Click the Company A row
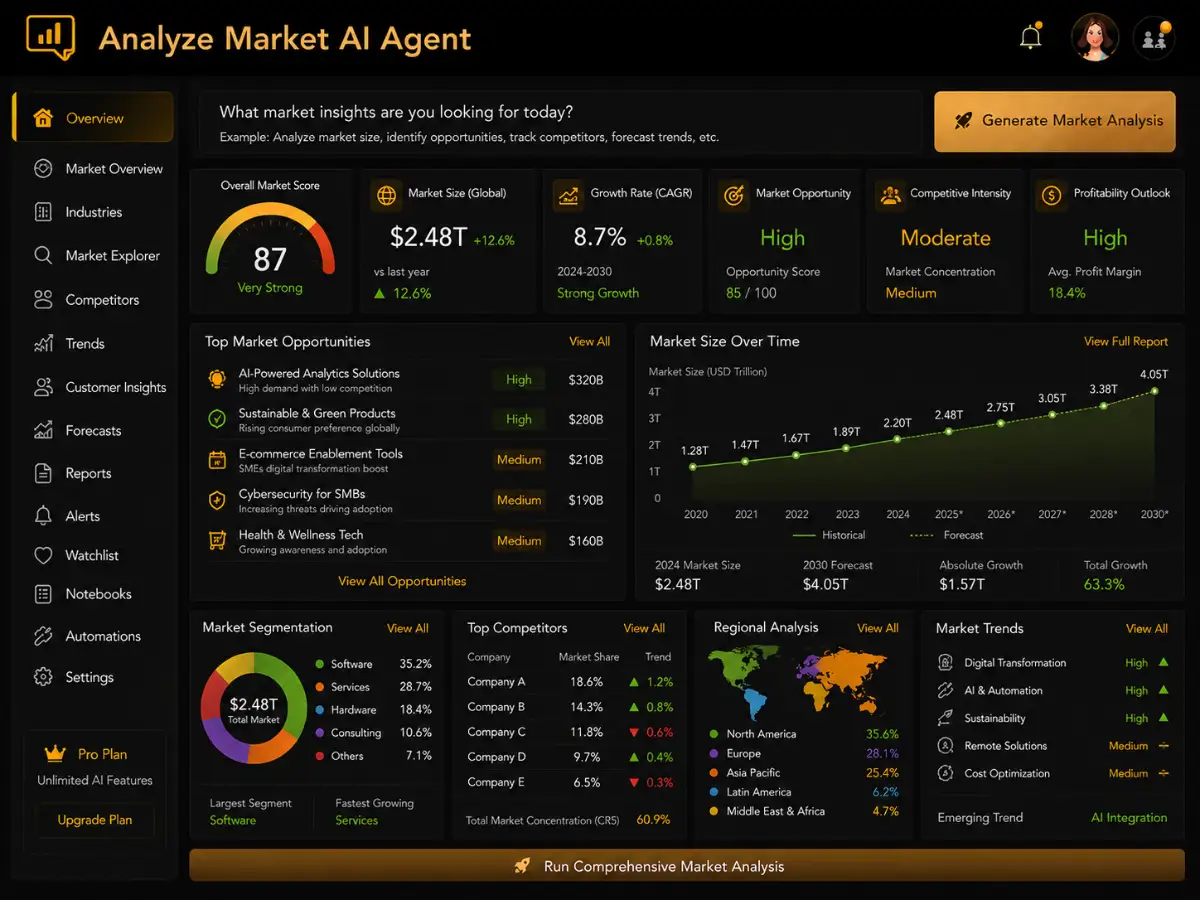1200x900 pixels. 570,682
